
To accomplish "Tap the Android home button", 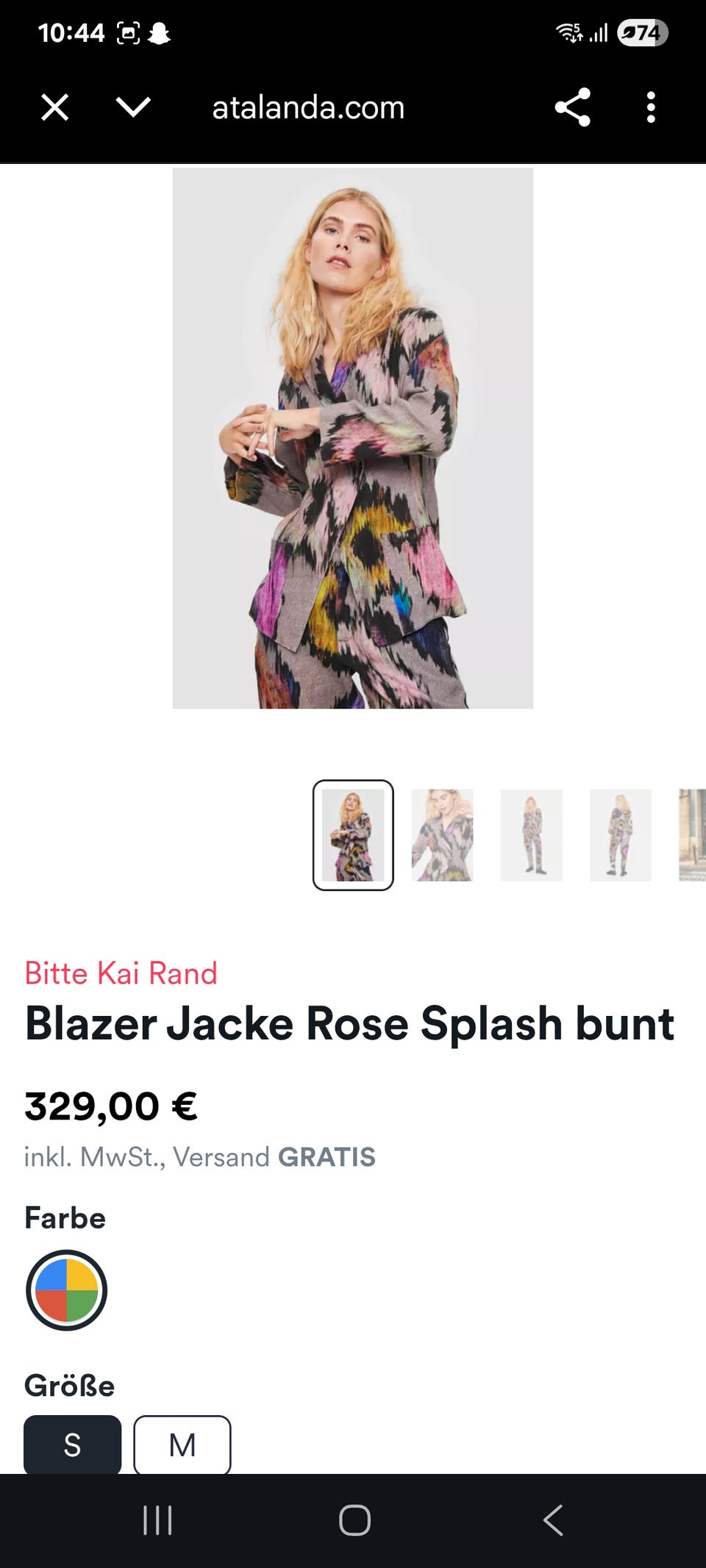I will click(354, 1520).
